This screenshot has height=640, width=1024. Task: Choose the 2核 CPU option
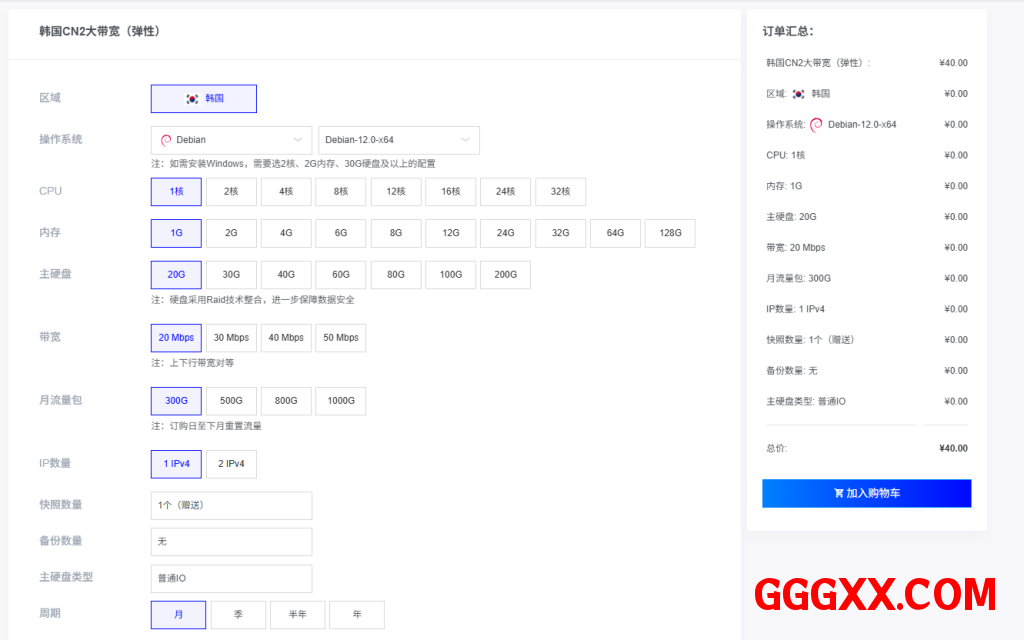(x=231, y=192)
